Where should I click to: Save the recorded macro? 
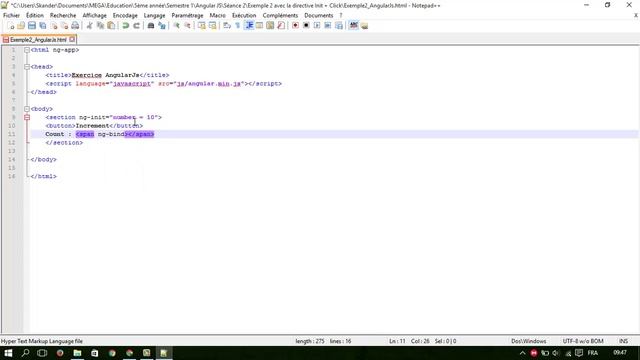click(339, 26)
